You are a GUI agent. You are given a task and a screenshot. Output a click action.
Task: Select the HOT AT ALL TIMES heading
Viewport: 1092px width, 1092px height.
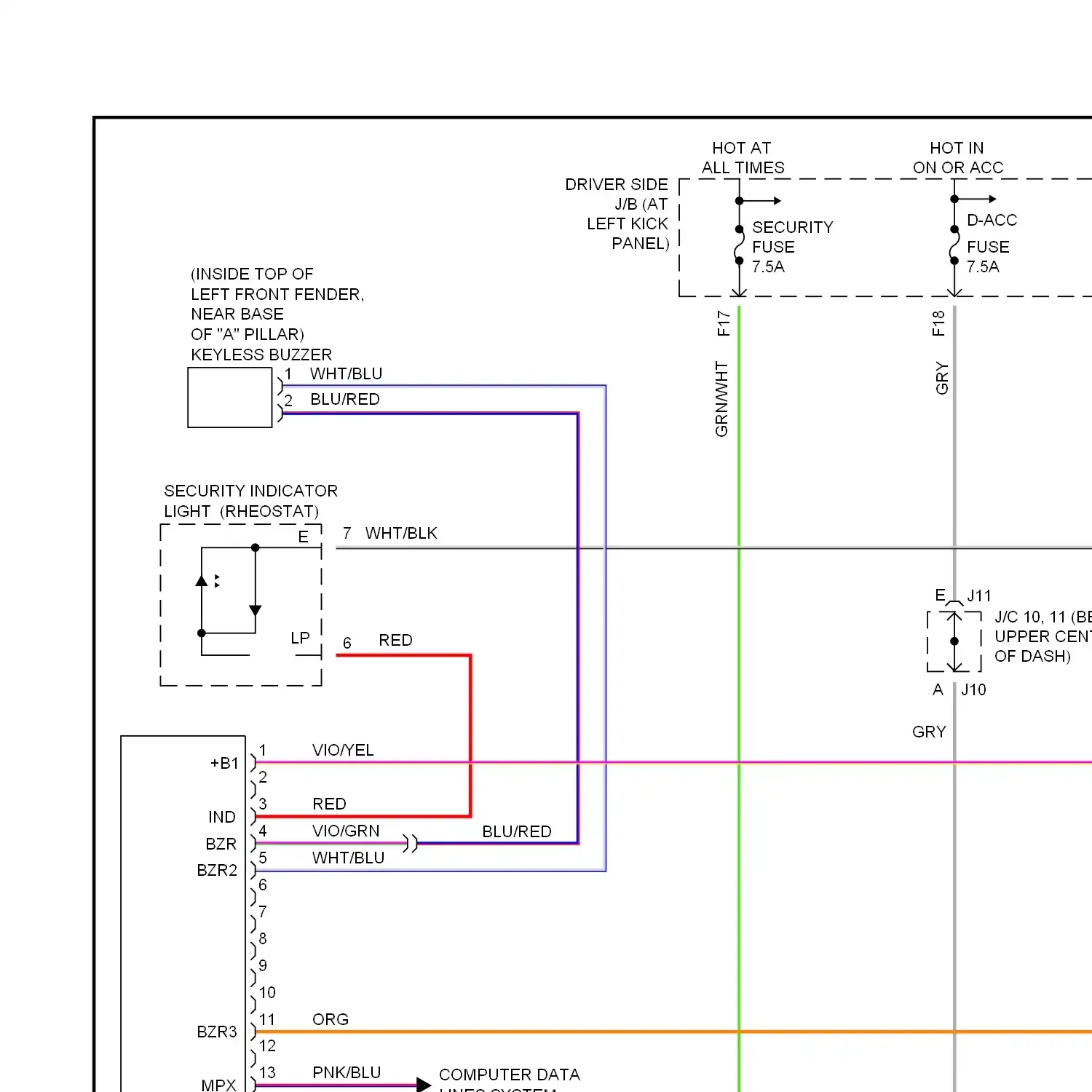(743, 158)
